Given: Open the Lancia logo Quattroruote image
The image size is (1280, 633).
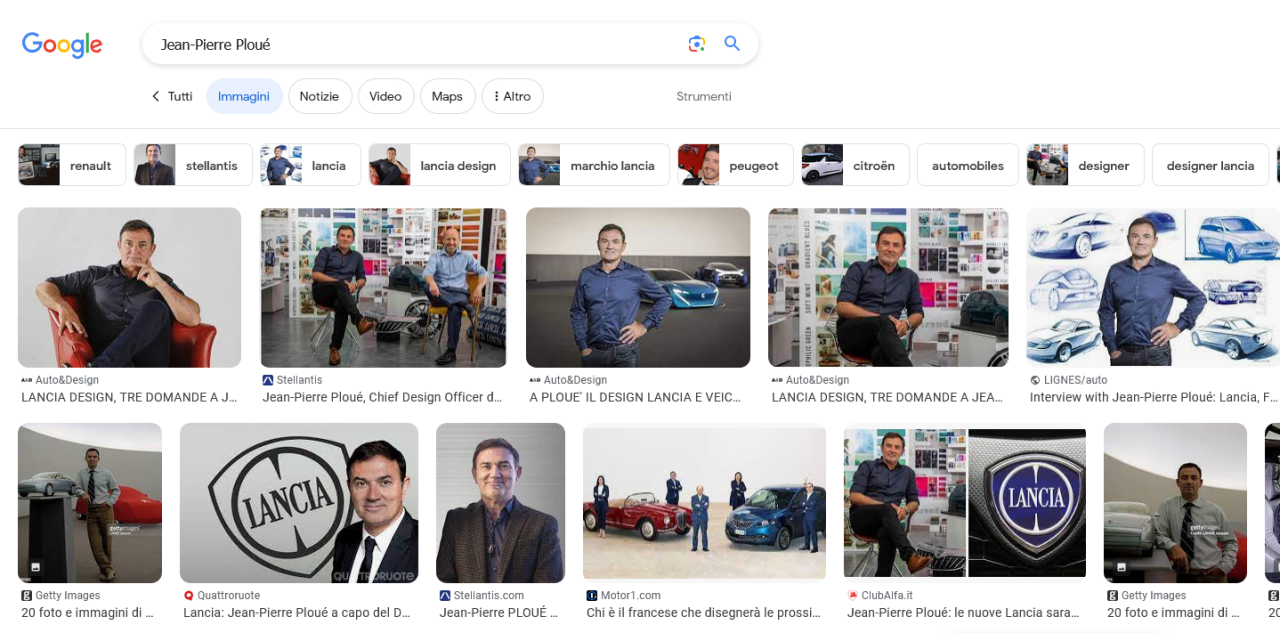Looking at the screenshot, I should (298, 502).
